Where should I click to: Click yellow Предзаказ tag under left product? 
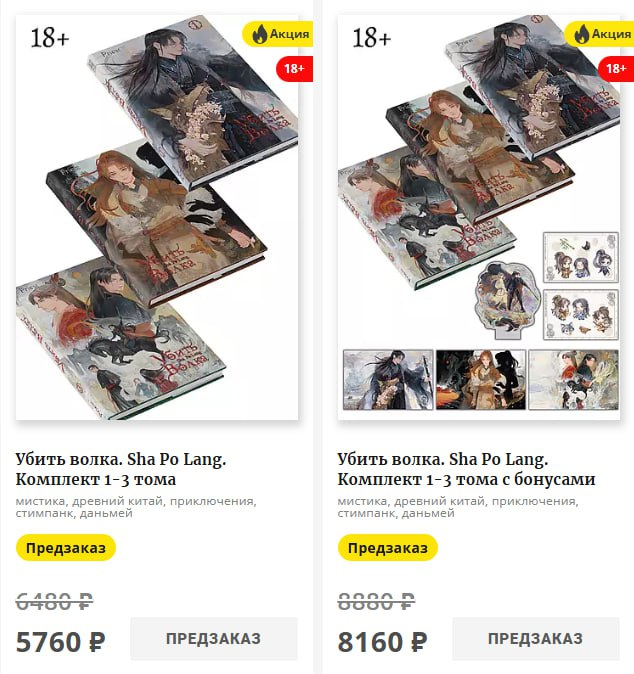coord(66,548)
